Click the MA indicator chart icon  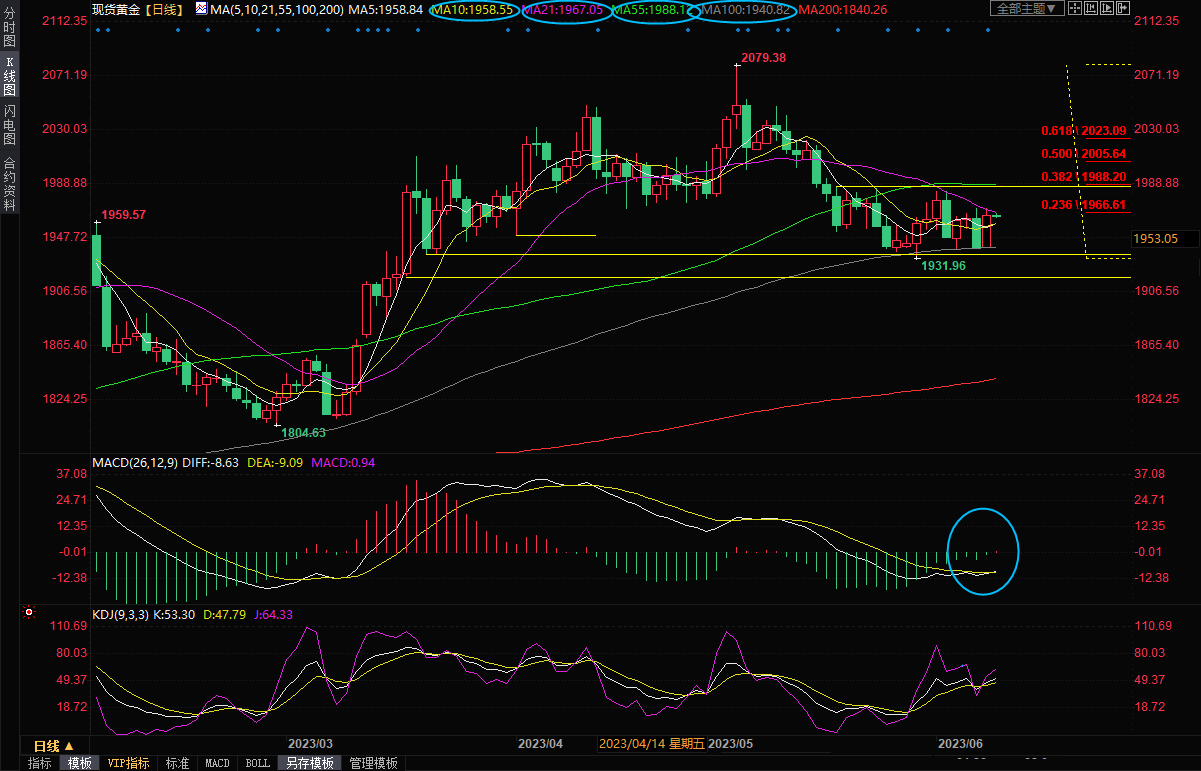[201, 9]
